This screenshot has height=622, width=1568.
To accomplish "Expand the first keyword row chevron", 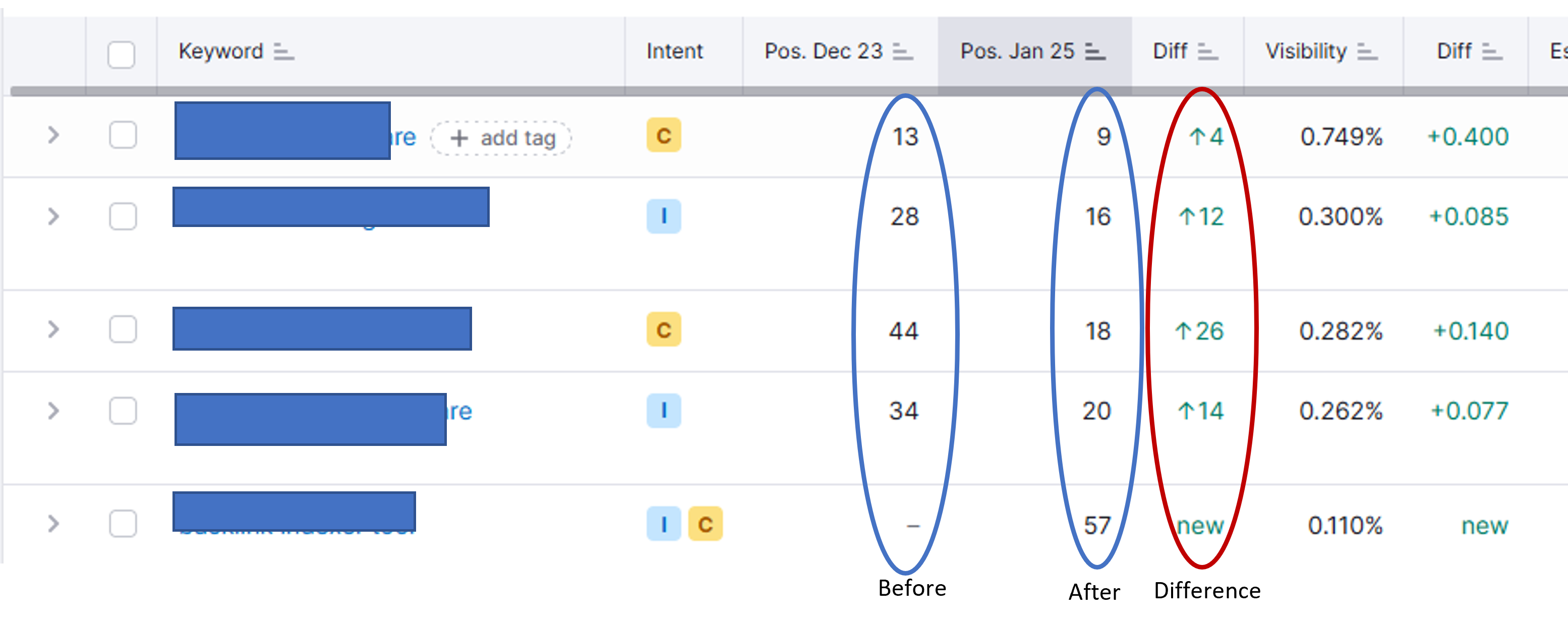I will tap(53, 135).
